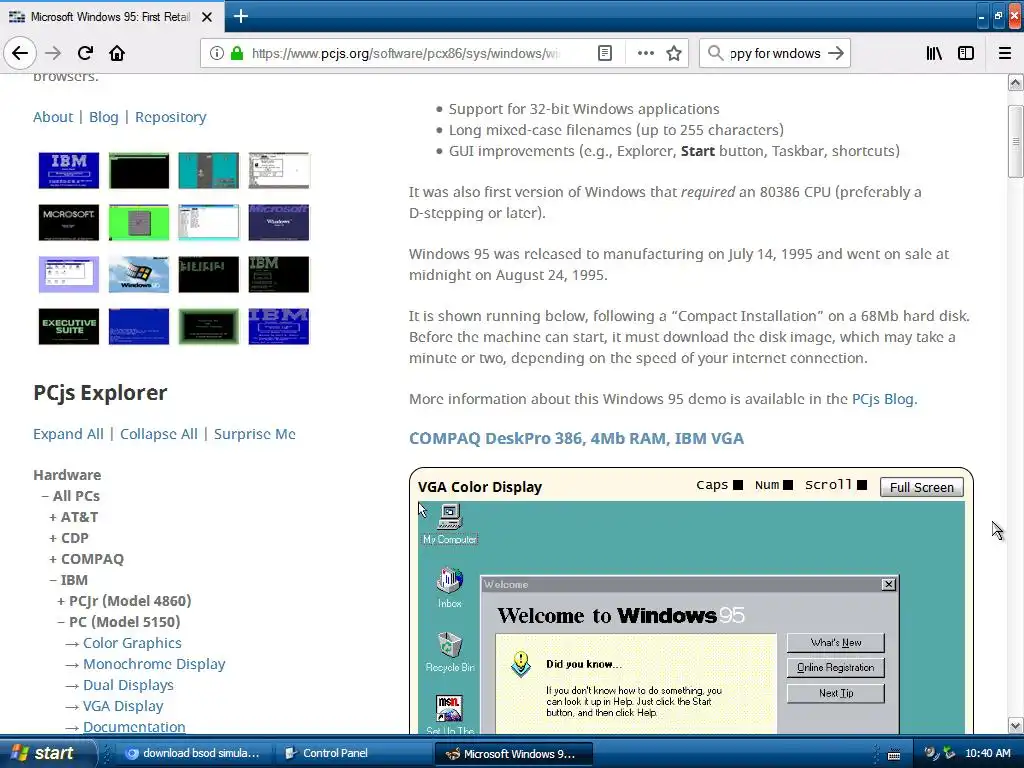The image size is (1024, 768).
Task: Reload the page with the refresh icon
Action: coord(86,53)
